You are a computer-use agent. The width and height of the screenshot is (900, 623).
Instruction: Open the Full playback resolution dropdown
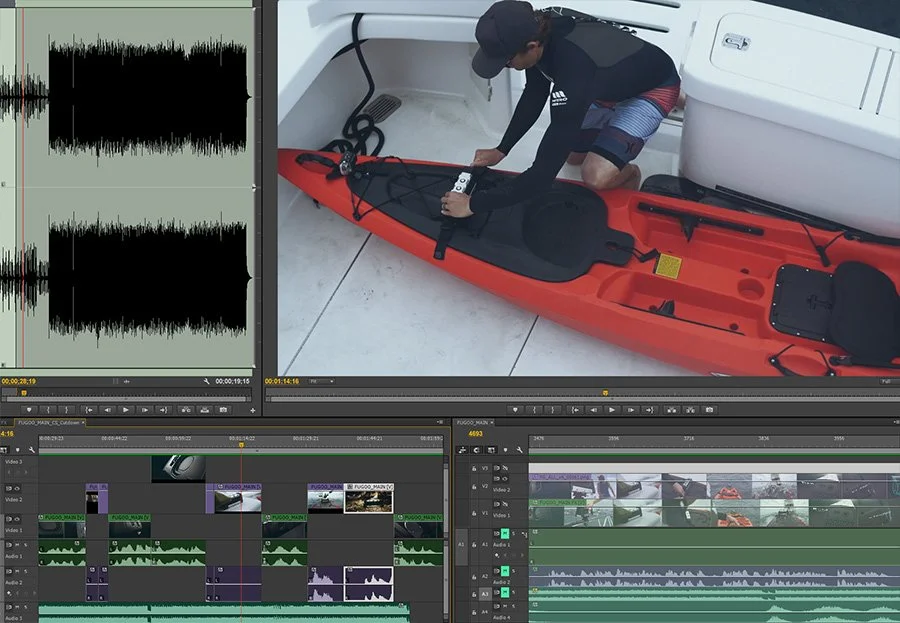pyautogui.click(x=887, y=381)
